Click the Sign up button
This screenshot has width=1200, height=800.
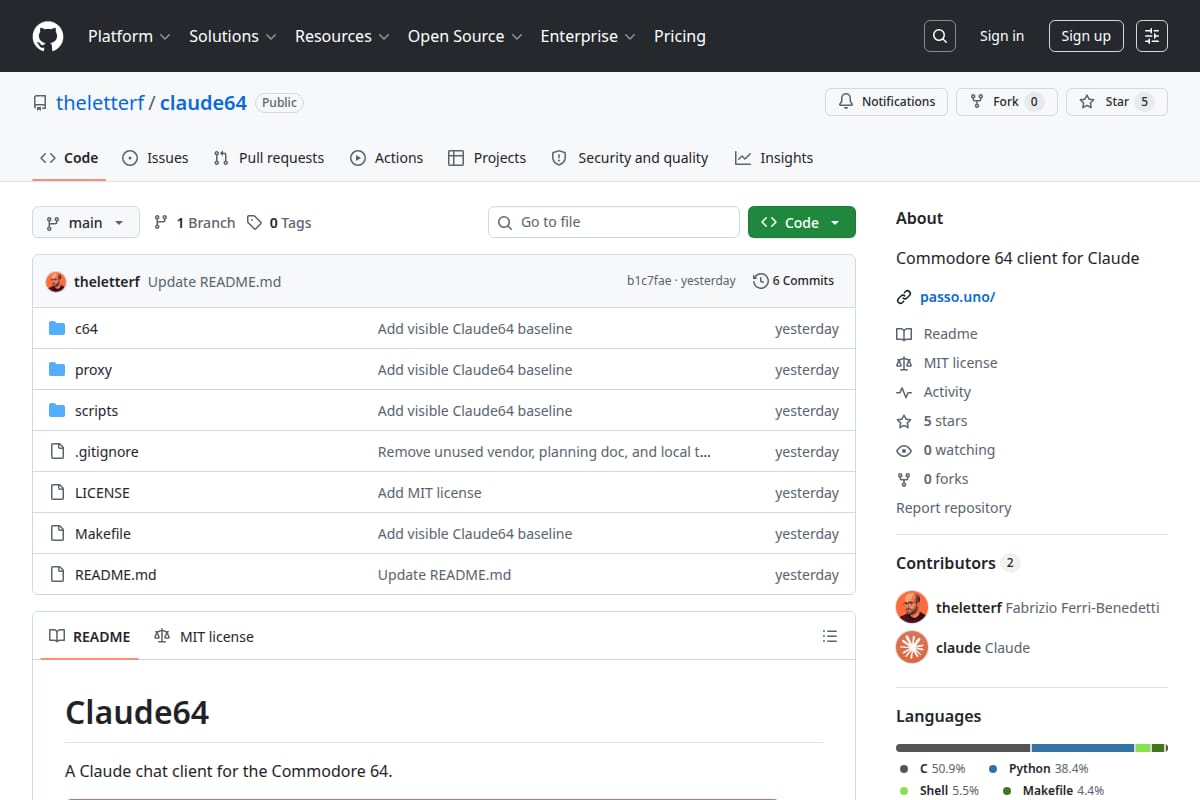1086,36
